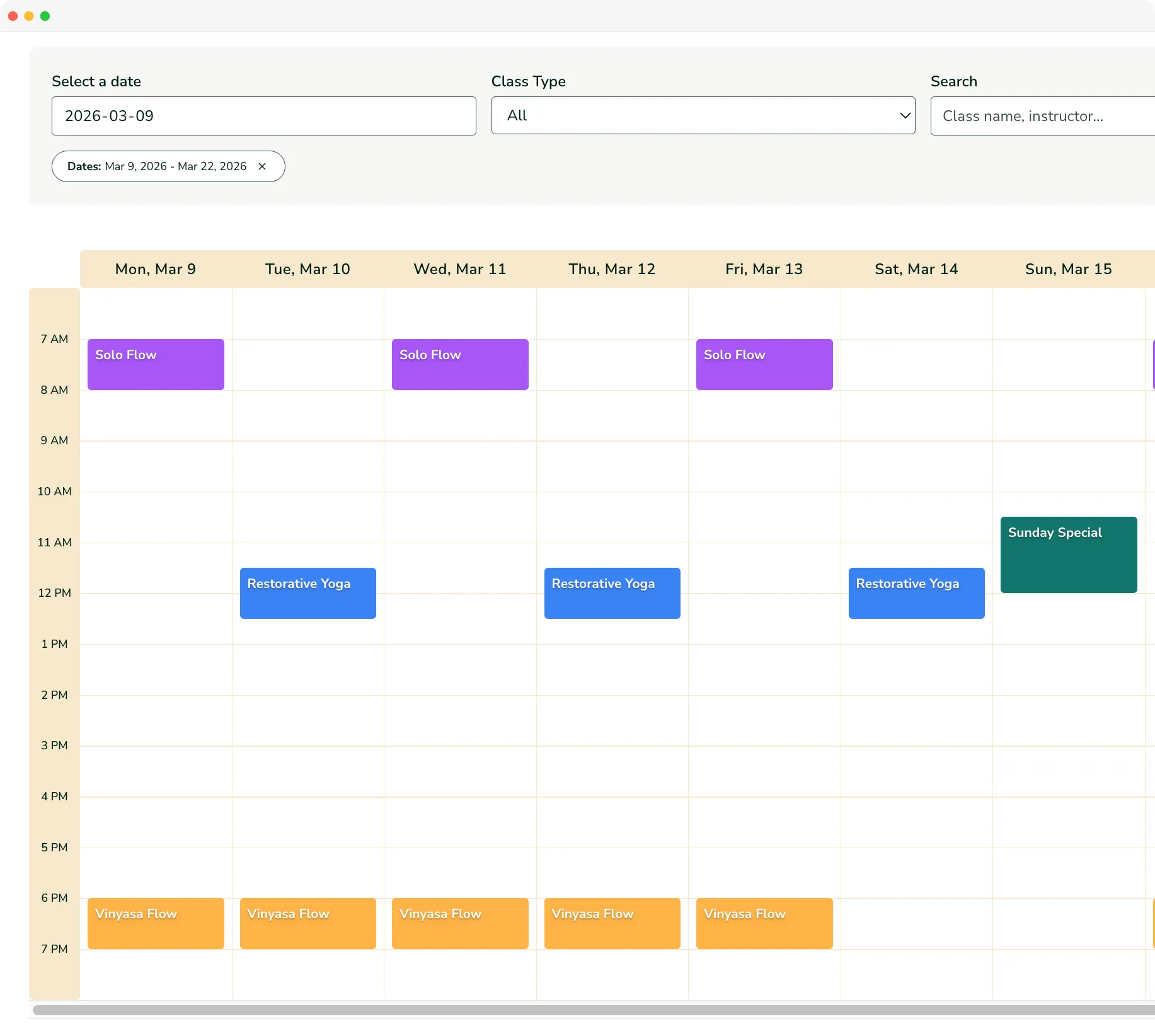Image resolution: width=1155 pixels, height=1036 pixels.
Task: Click the Mon, Mar 9 column header
Action: pos(155,269)
